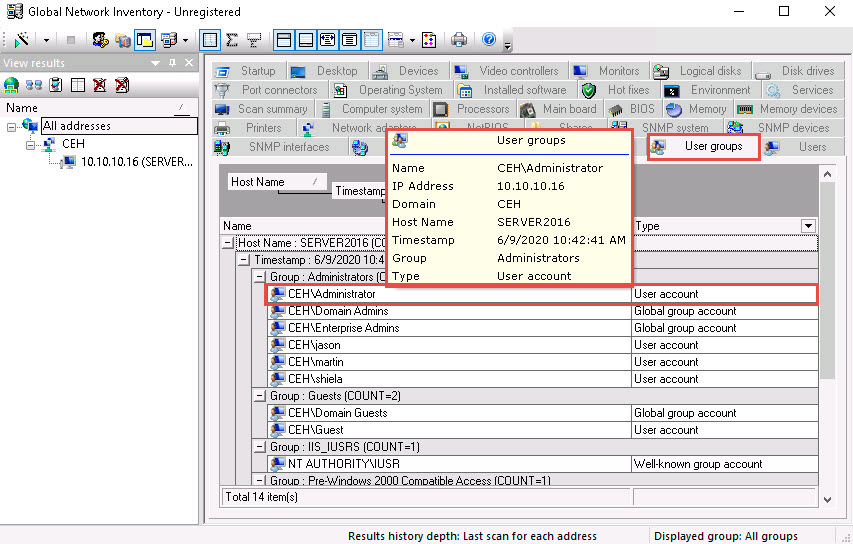Screen dimensions: 853x544
Task: Select the CEH\martin row
Action: coord(543,362)
